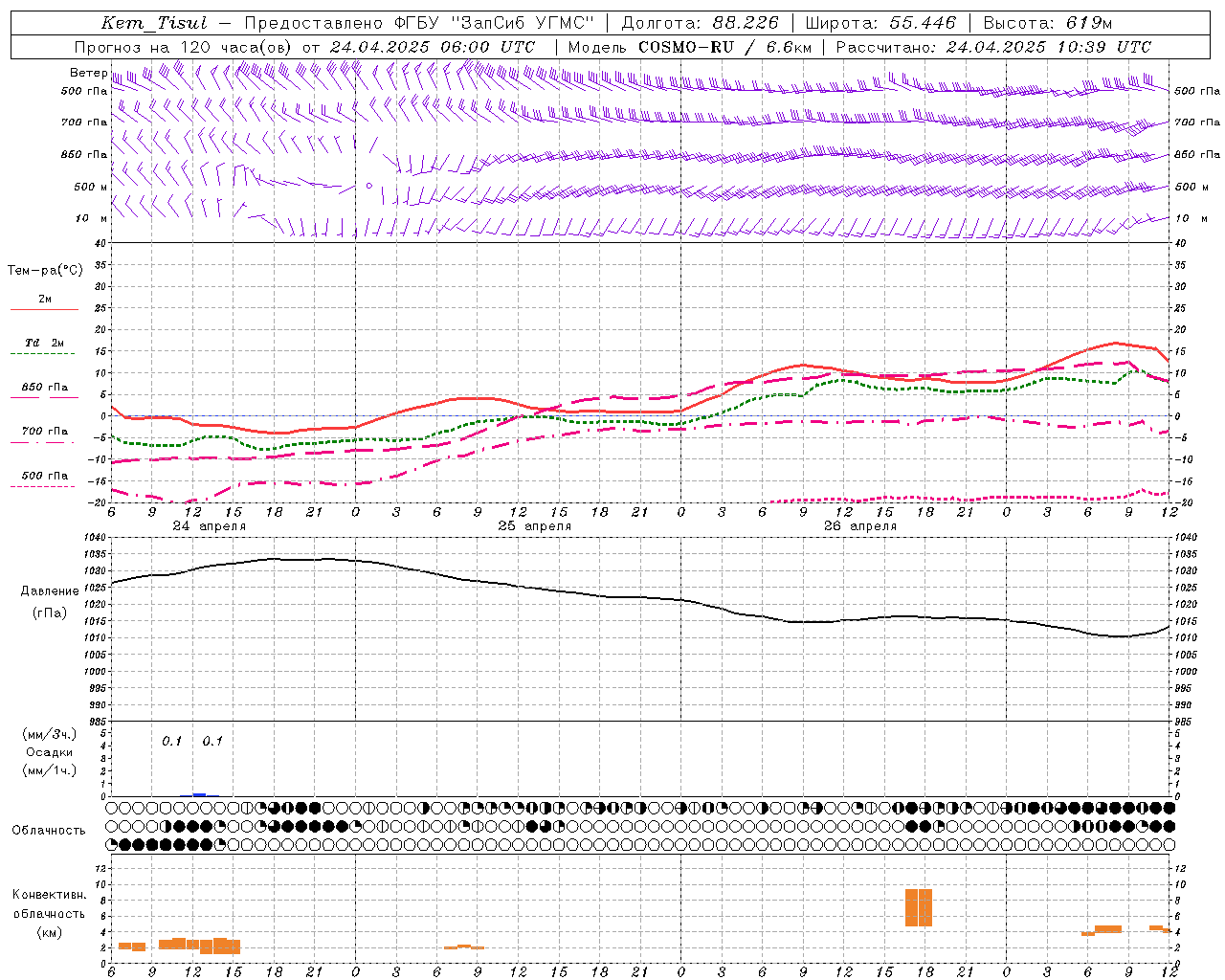
Task: Click the Рассчитано: 24.04.2025 10:39 UTC timestamp
Action: (x=993, y=47)
